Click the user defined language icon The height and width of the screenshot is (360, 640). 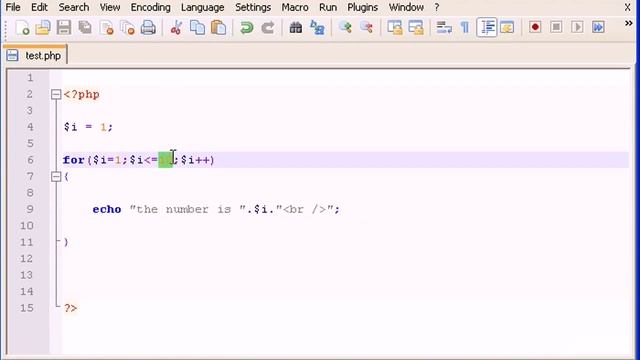pos(508,27)
